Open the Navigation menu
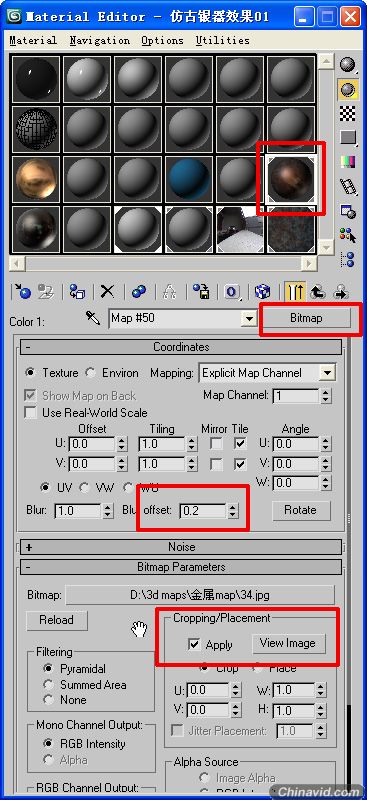367x800 pixels. point(100,40)
